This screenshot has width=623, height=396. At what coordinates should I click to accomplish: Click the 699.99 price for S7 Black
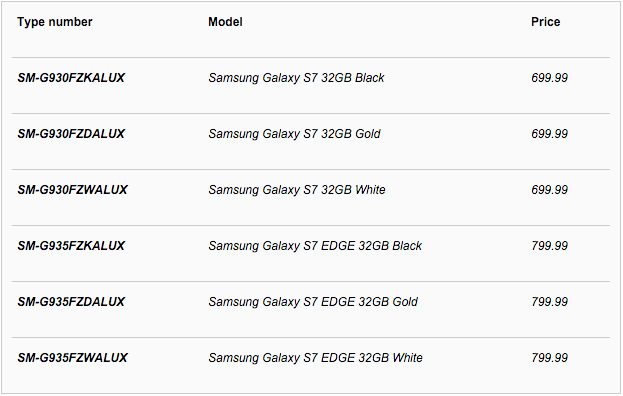tap(549, 78)
